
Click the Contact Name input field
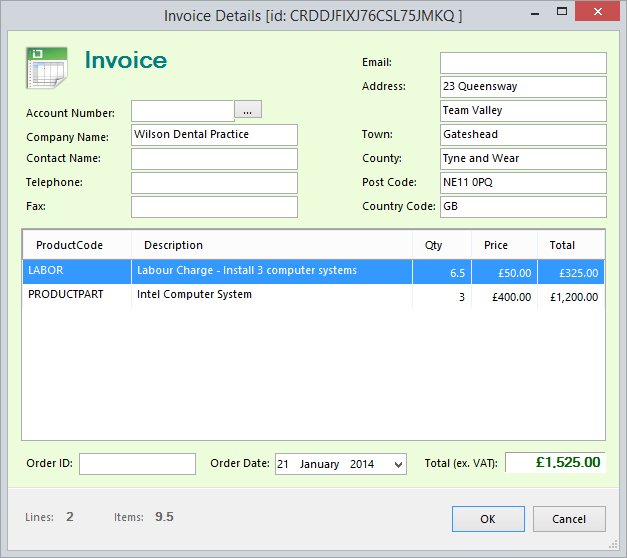(x=214, y=159)
